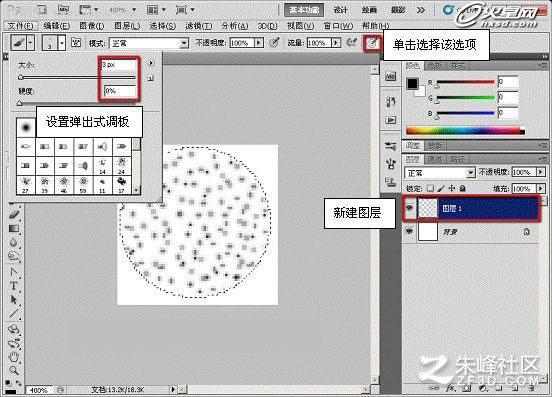Open the 视图(V) menu
This screenshot has height=397, width=552.
click(x=300, y=26)
